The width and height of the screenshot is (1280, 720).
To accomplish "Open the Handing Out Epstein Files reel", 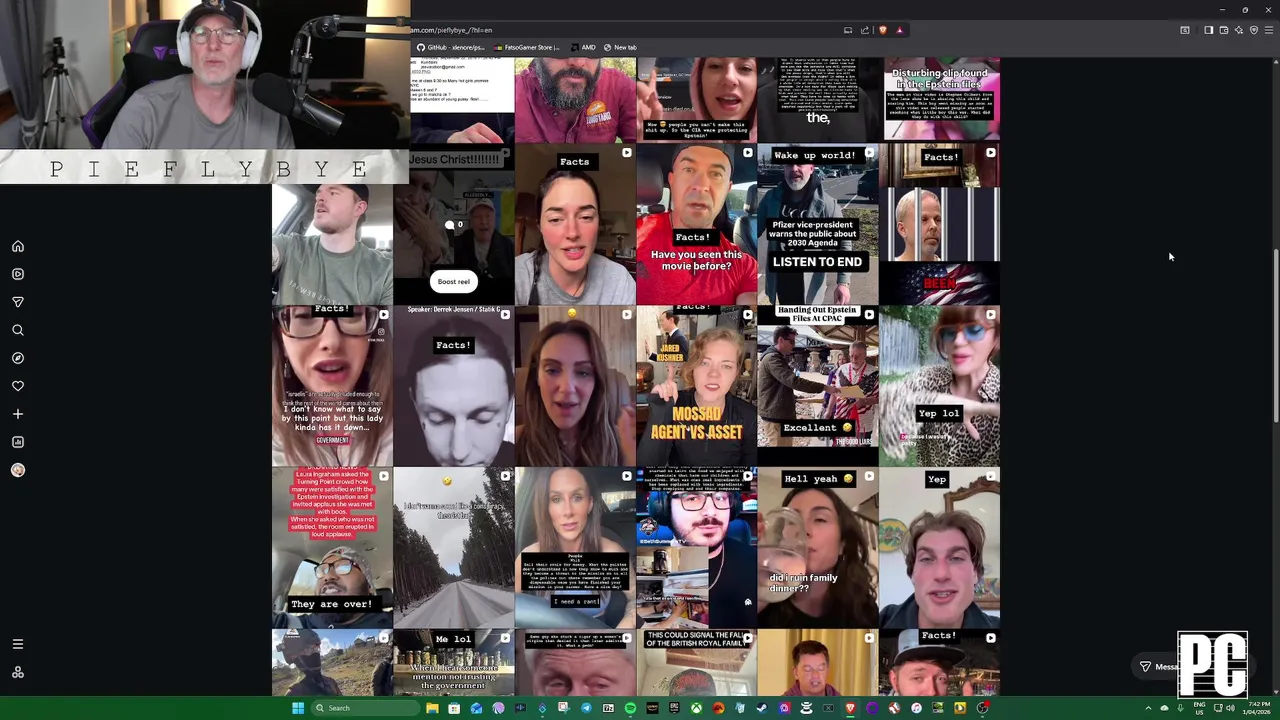I will pos(817,385).
